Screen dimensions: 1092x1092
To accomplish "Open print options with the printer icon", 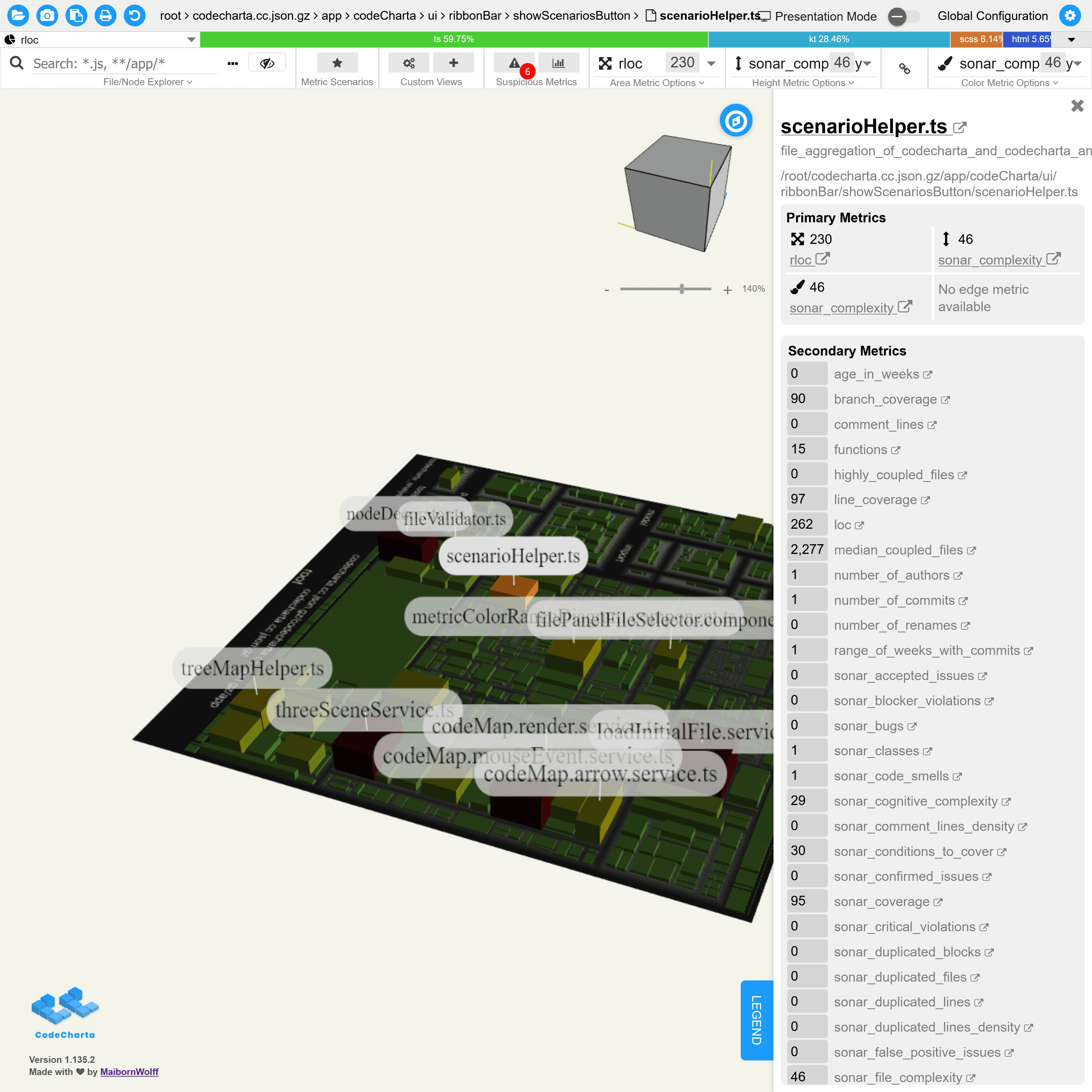I will click(106, 15).
